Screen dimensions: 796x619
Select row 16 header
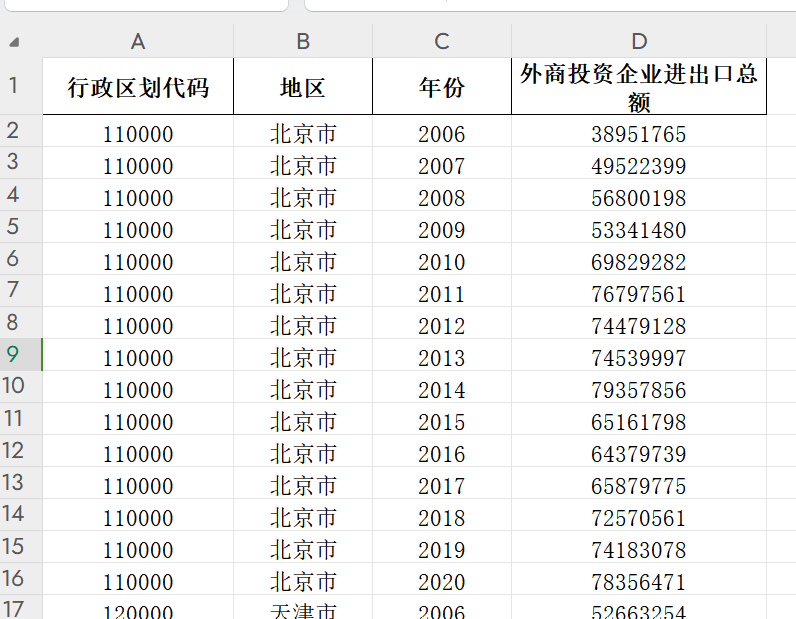[21, 578]
